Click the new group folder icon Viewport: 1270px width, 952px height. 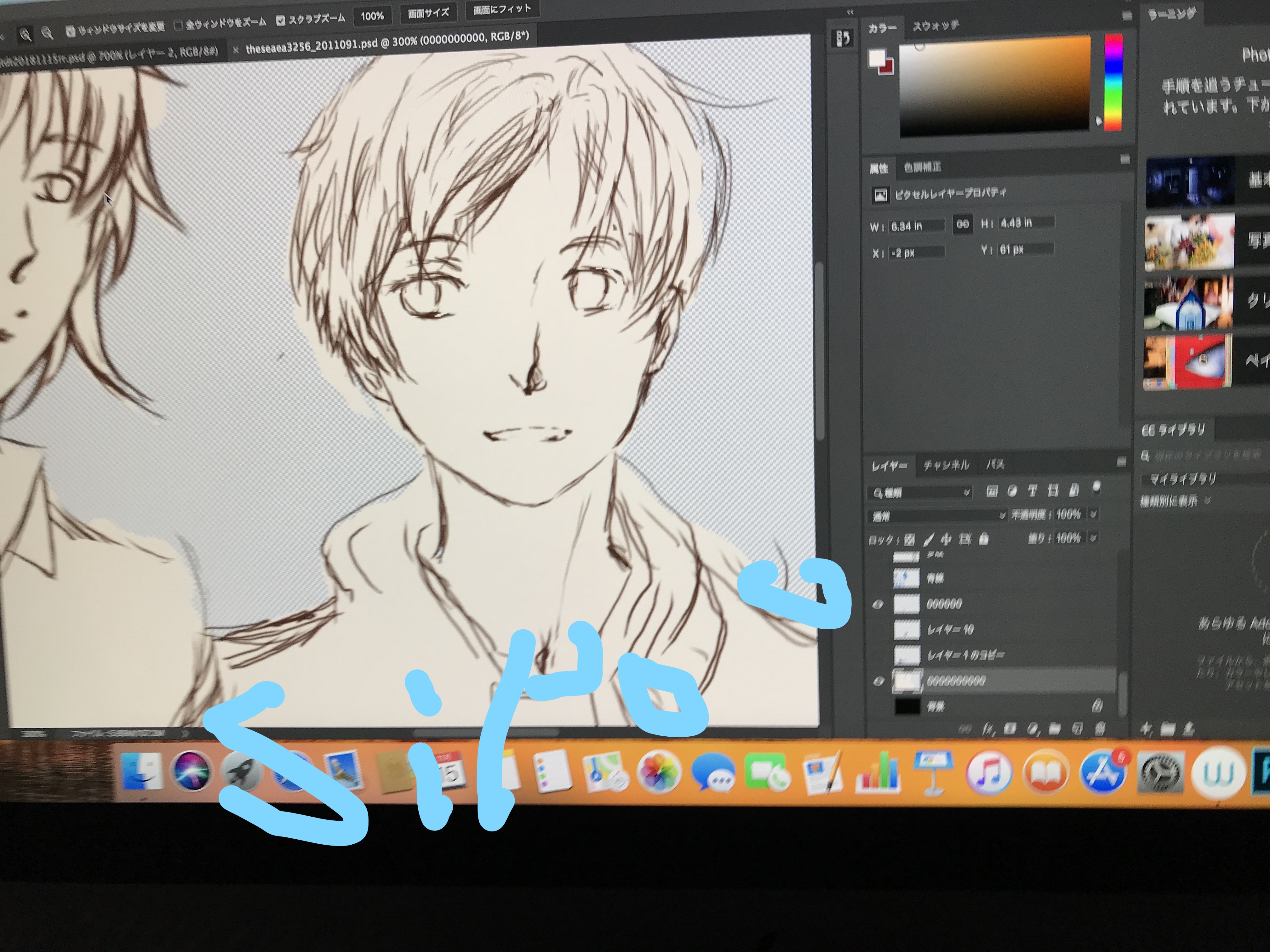[x=1055, y=729]
